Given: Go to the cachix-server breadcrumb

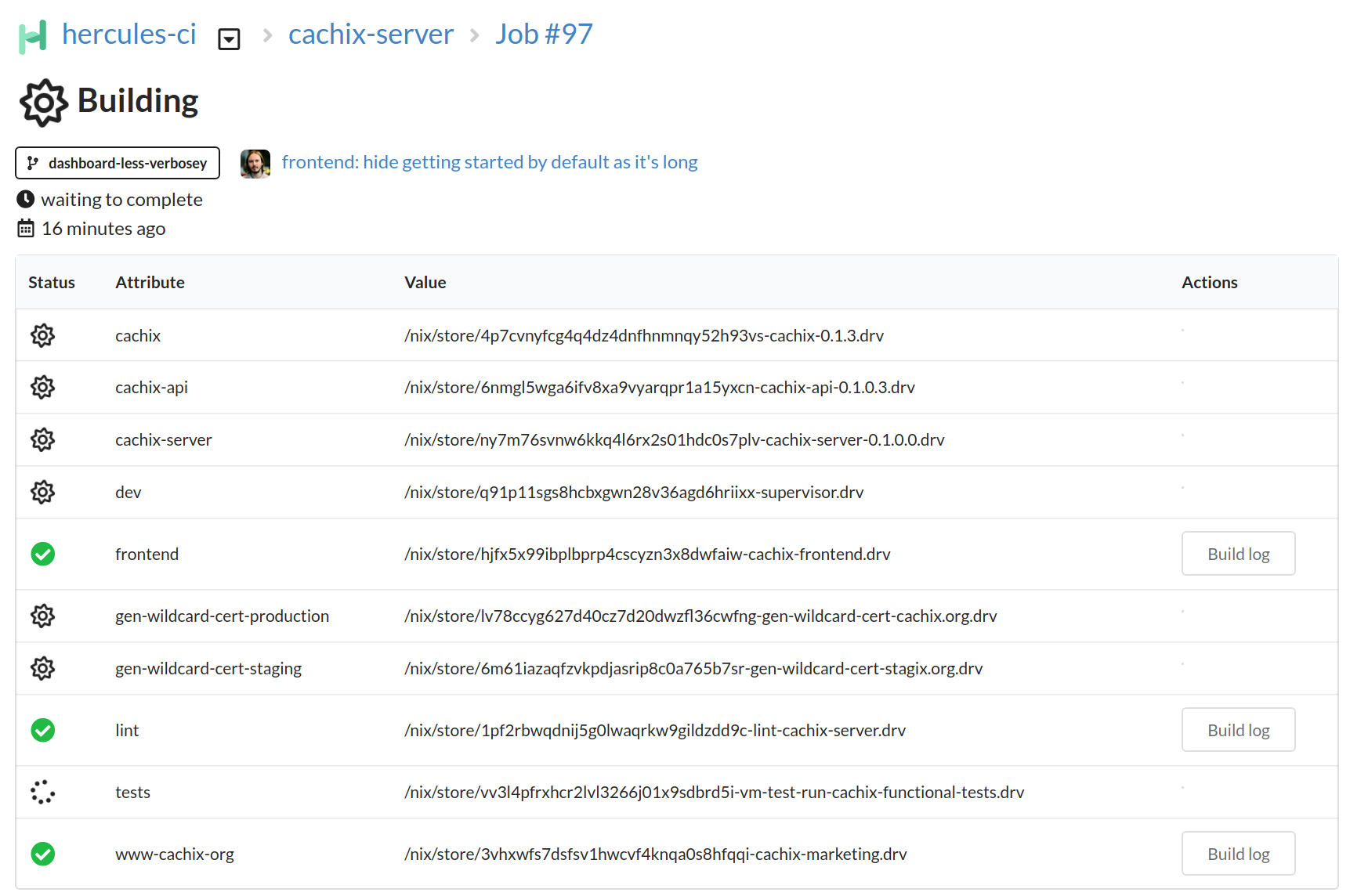Looking at the screenshot, I should (371, 34).
